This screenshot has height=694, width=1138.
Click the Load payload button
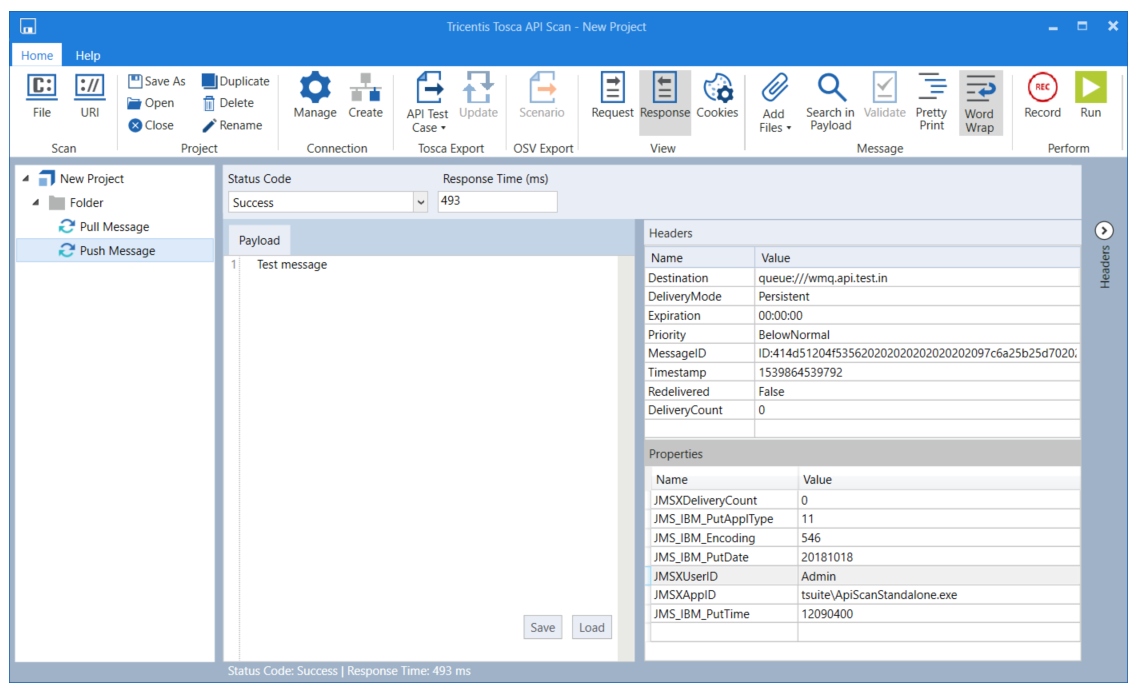[x=592, y=627]
